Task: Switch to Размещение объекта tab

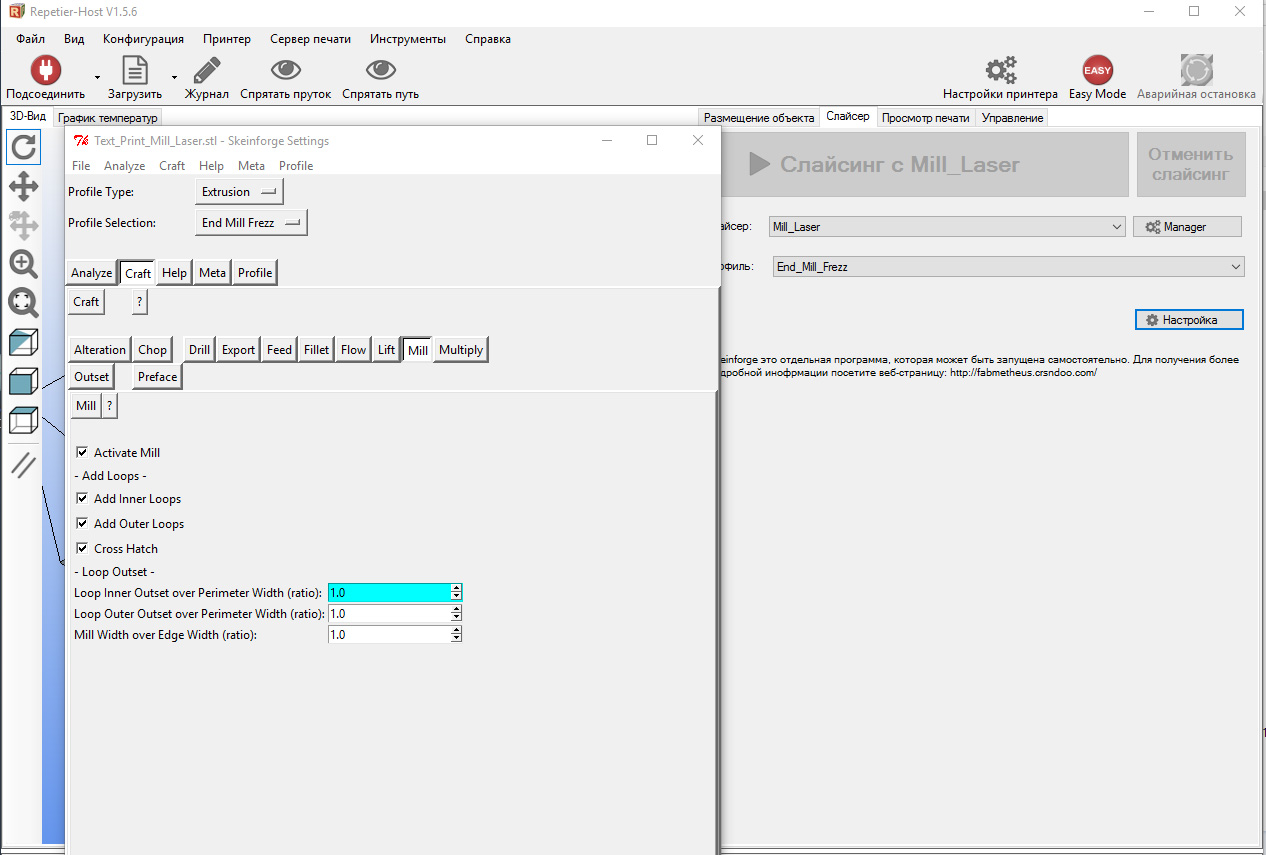Action: click(759, 118)
